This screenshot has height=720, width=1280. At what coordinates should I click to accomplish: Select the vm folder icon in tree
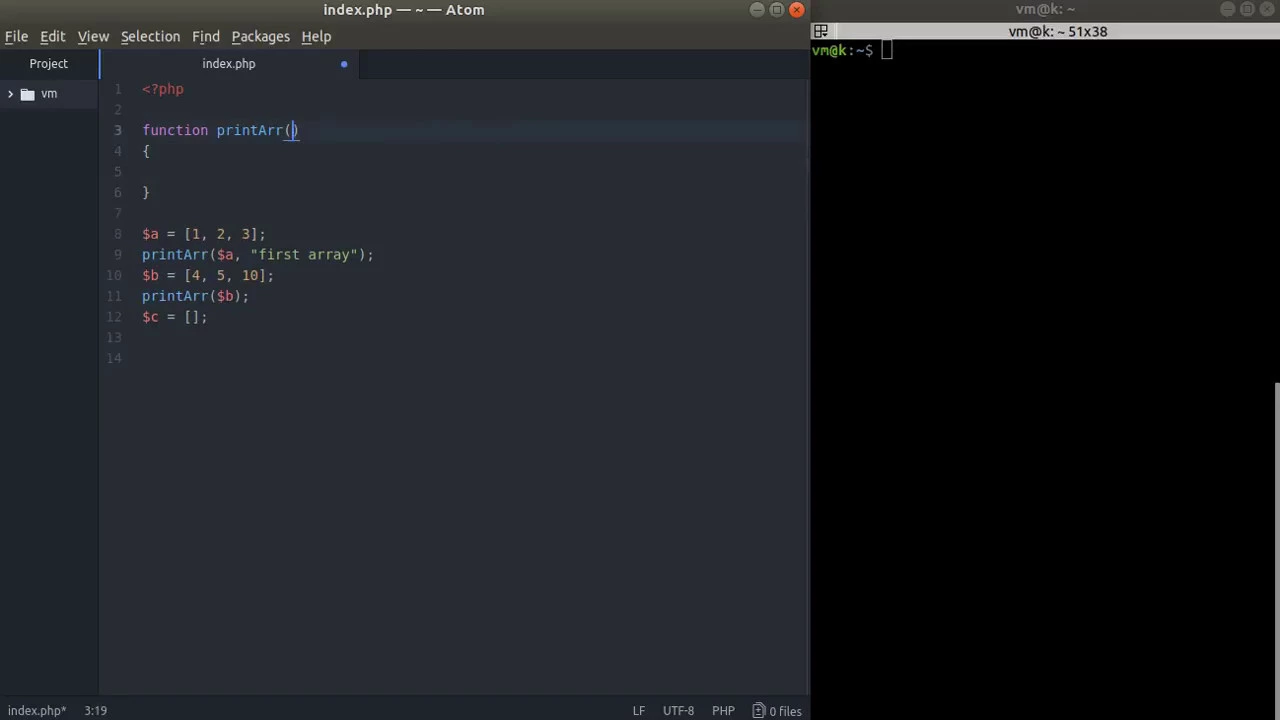click(x=28, y=94)
